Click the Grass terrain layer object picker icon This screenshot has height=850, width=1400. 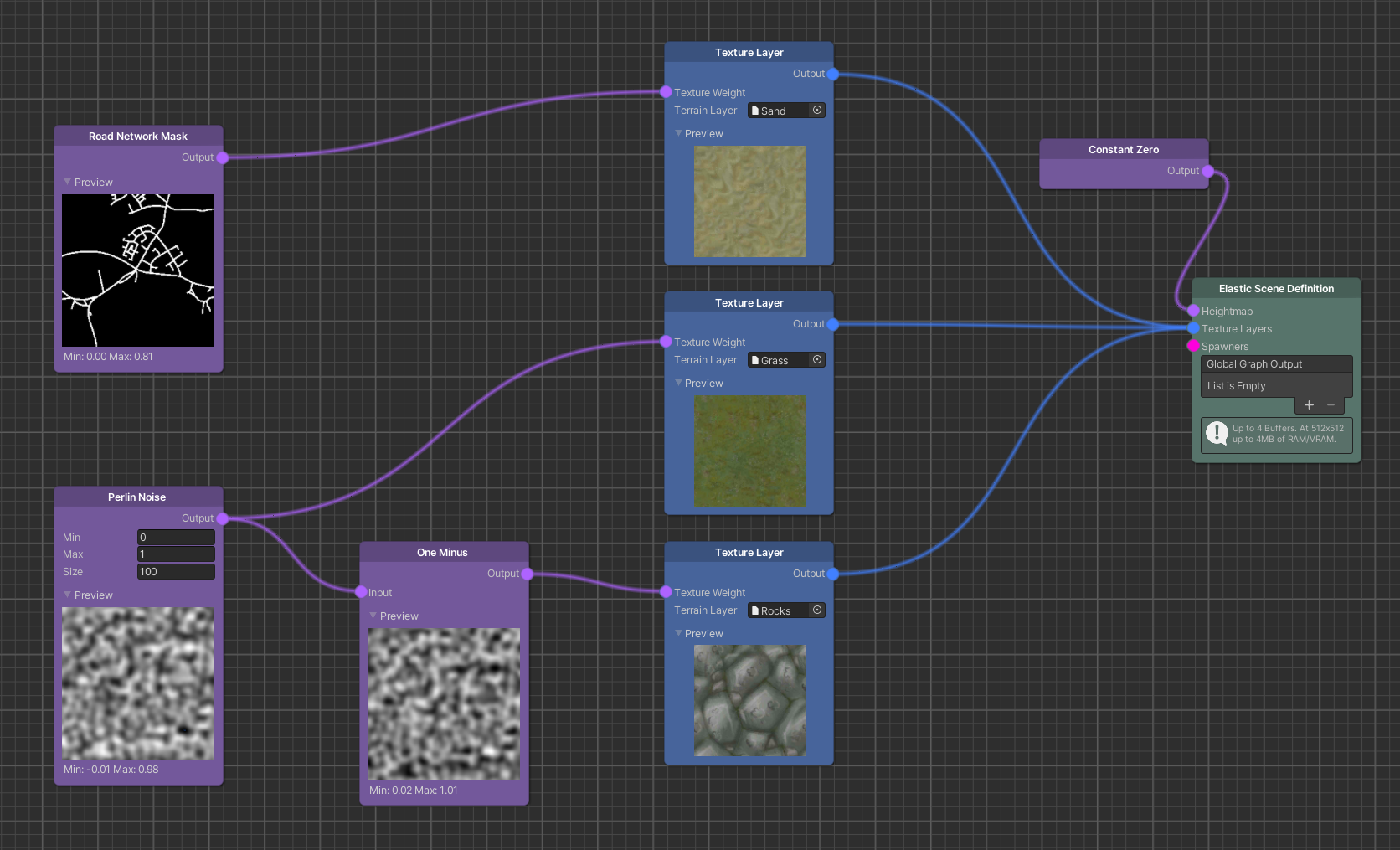817,360
